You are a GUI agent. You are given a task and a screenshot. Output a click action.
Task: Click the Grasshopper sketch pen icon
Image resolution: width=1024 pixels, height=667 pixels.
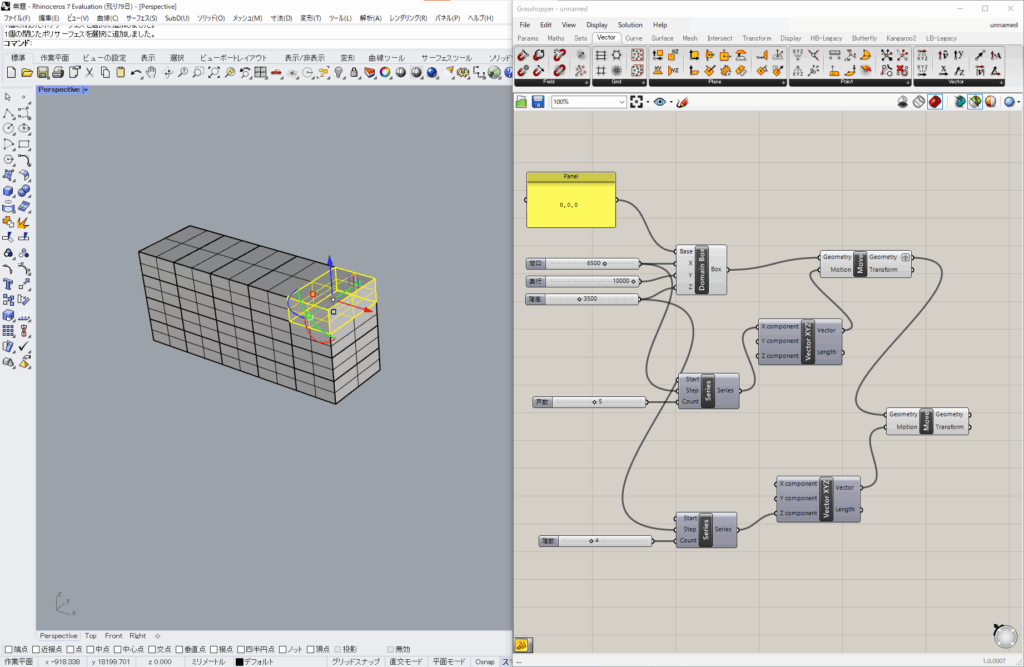(x=682, y=102)
